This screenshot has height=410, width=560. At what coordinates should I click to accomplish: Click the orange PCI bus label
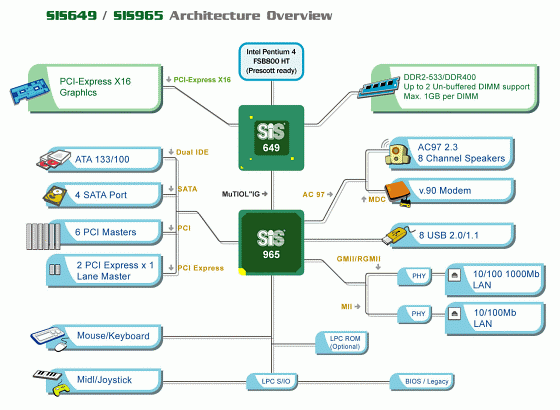184,228
